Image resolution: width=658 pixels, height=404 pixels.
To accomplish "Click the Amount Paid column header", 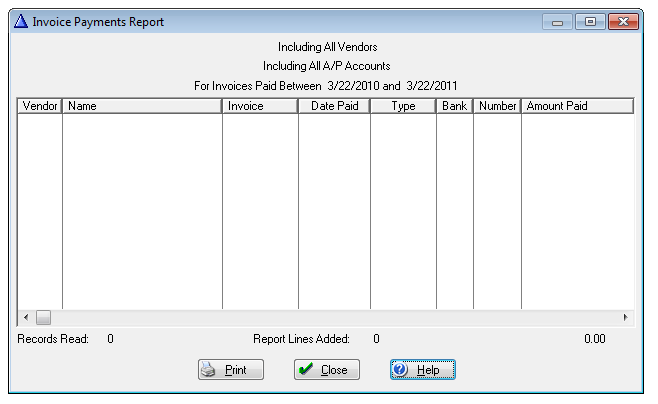I will 577,105.
